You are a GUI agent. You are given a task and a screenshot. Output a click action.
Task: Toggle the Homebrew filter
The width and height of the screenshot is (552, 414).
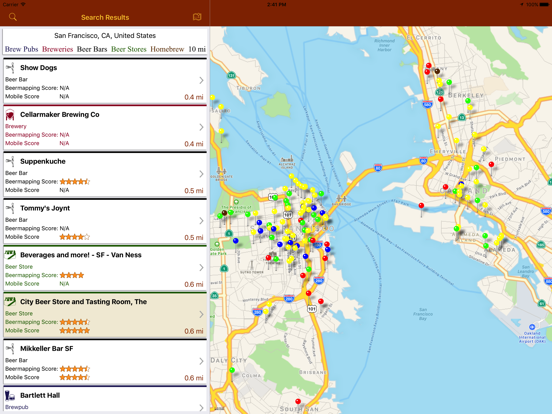(x=167, y=49)
